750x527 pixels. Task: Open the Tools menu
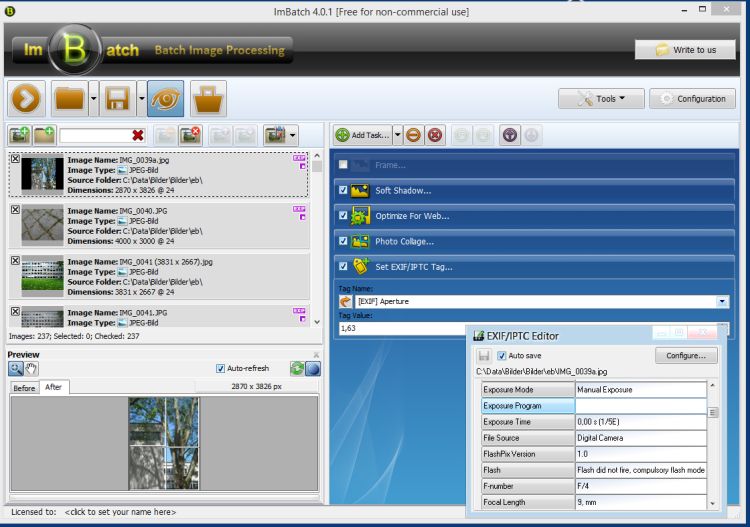pos(601,99)
